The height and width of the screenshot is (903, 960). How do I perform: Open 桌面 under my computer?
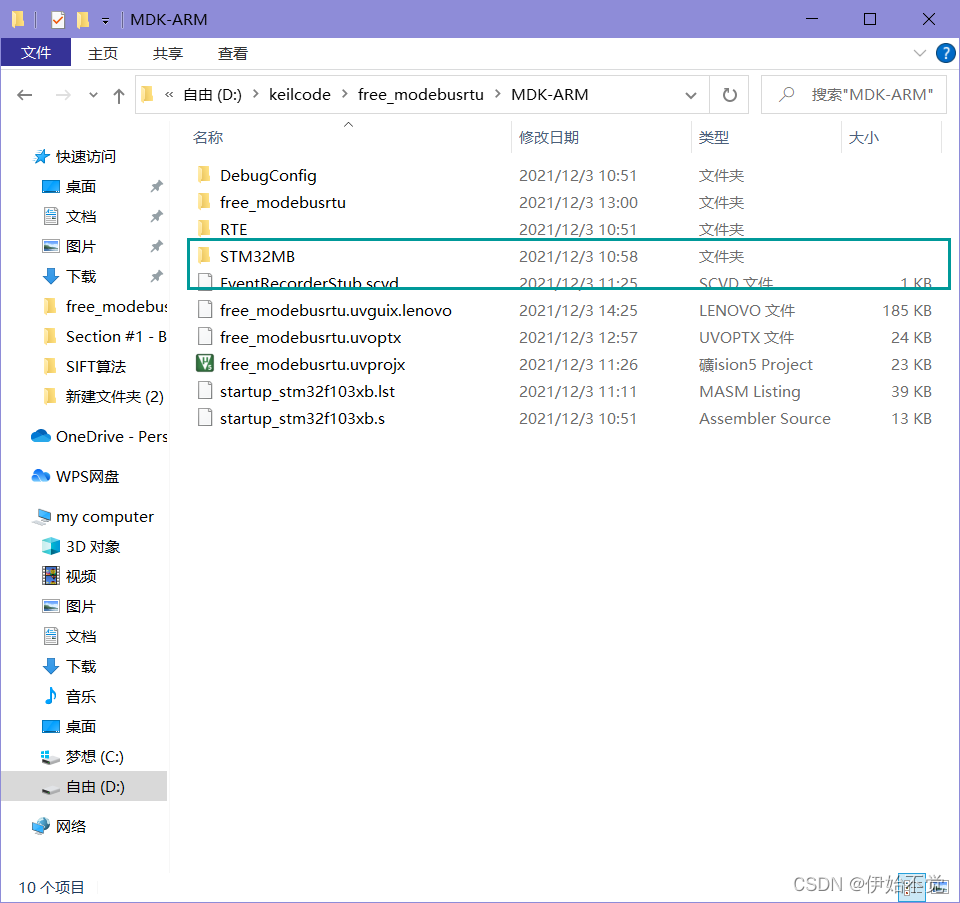(x=69, y=726)
